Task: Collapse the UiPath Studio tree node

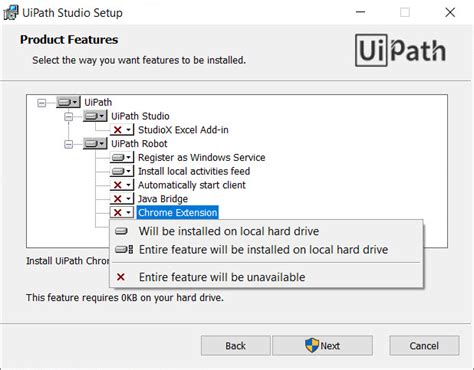Action: (x=68, y=116)
